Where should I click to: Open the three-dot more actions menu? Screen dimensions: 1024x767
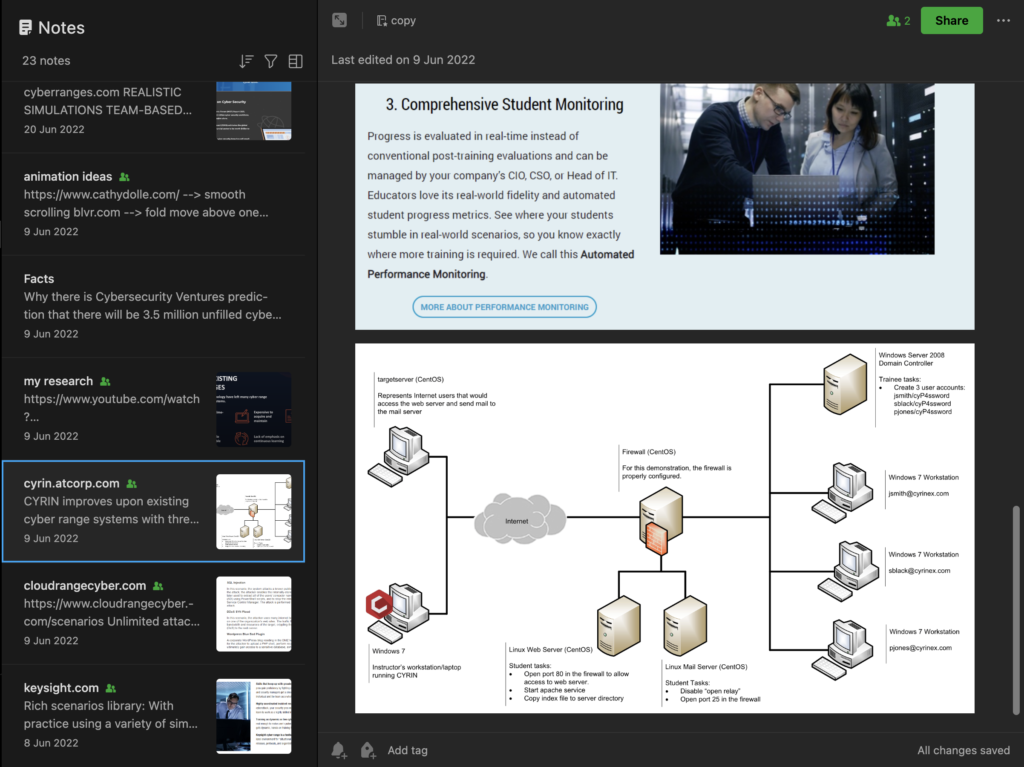pos(1003,20)
